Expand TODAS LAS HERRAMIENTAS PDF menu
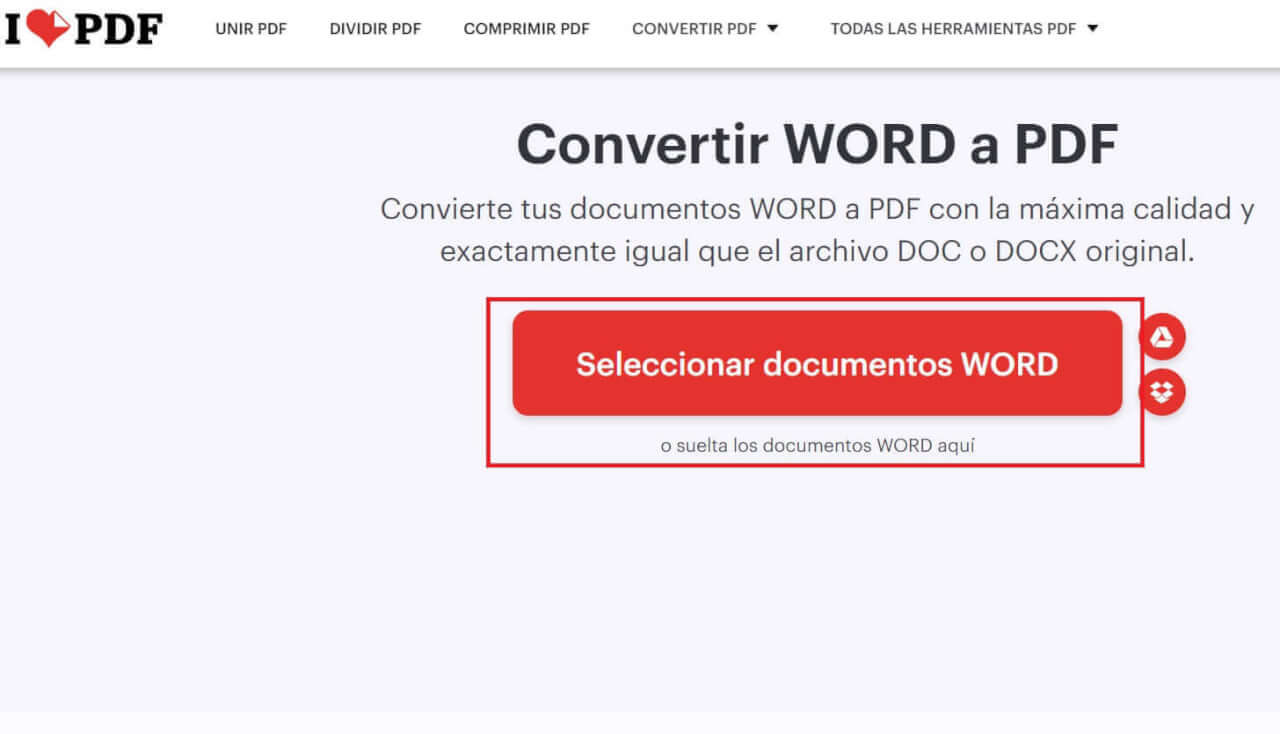Viewport: 1280px width, 734px height. tap(964, 29)
